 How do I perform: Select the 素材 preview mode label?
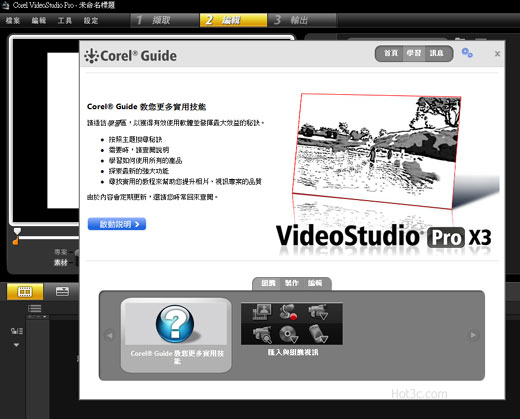(x=61, y=263)
